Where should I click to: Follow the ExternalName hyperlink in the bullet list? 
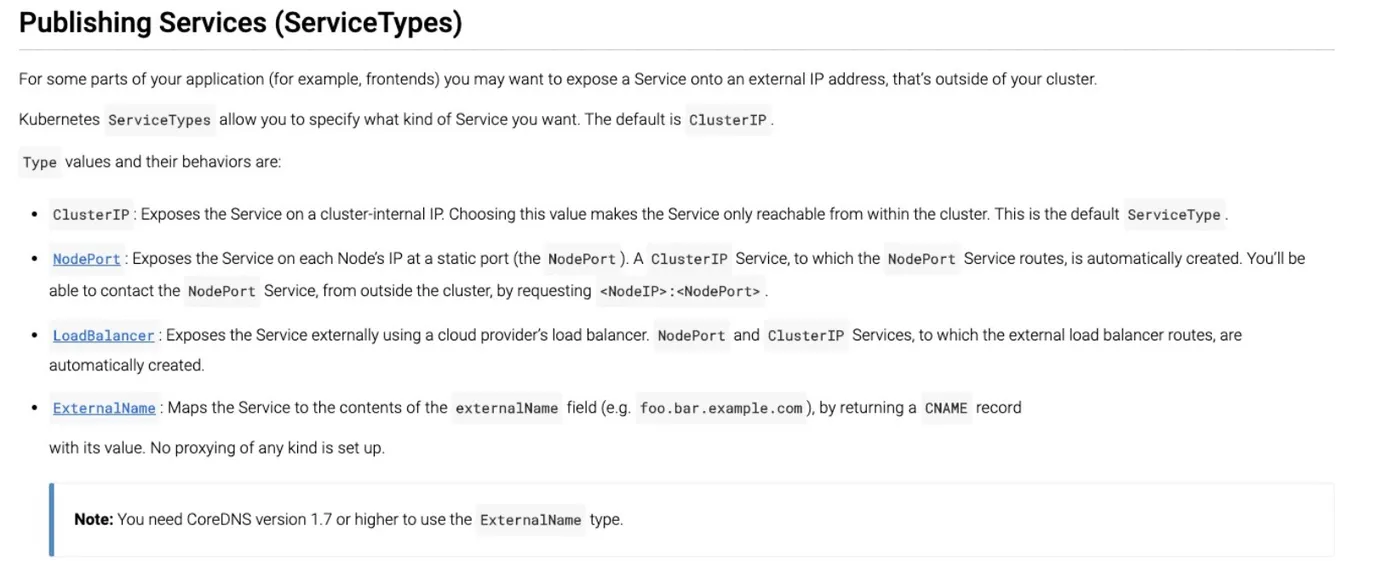point(104,408)
